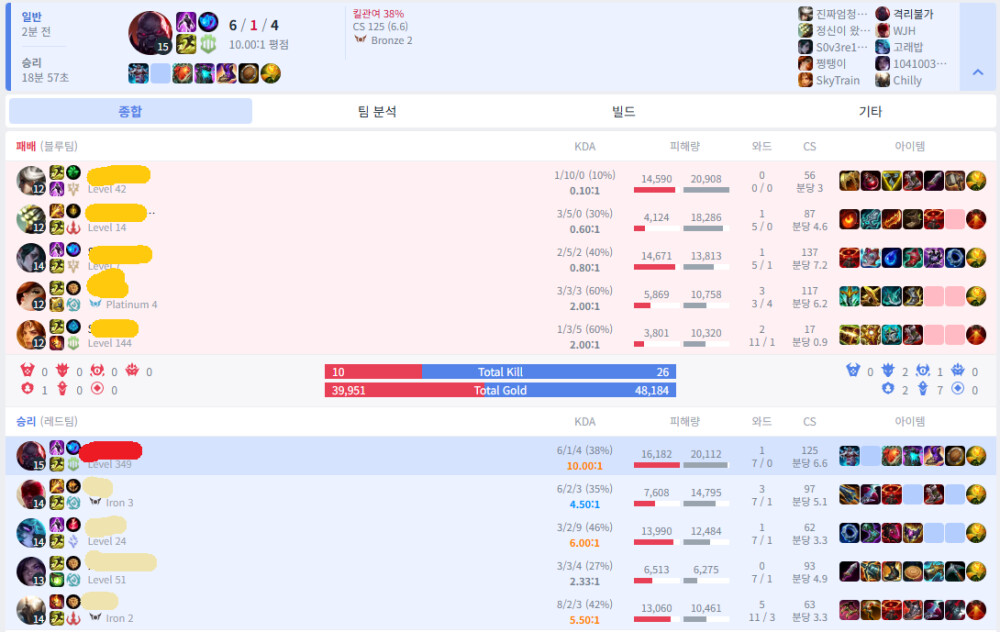Click the Total Gold comparison bar
The image size is (1000, 632).
pyautogui.click(x=500, y=390)
